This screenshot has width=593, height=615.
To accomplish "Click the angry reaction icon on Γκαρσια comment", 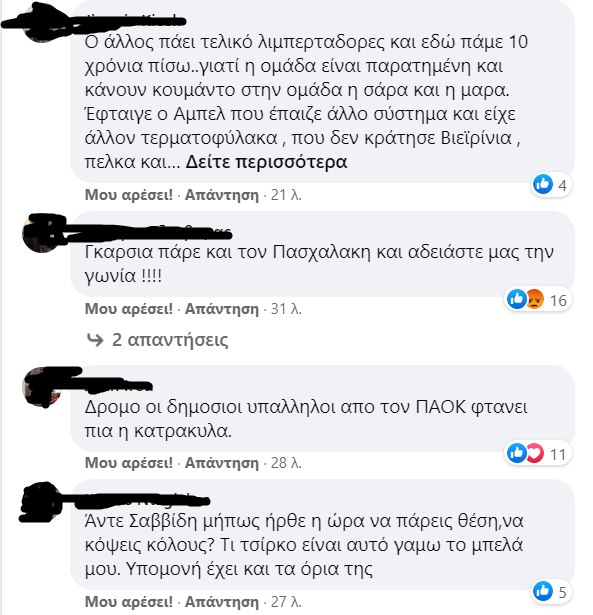I will pyautogui.click(x=534, y=299).
